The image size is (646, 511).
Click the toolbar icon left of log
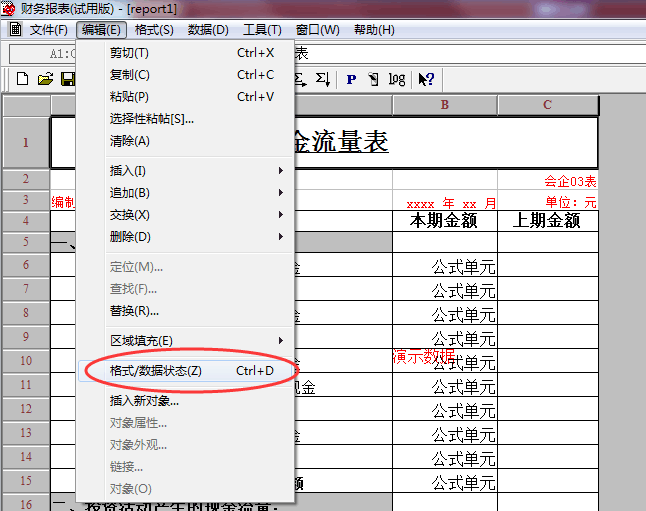[x=374, y=79]
